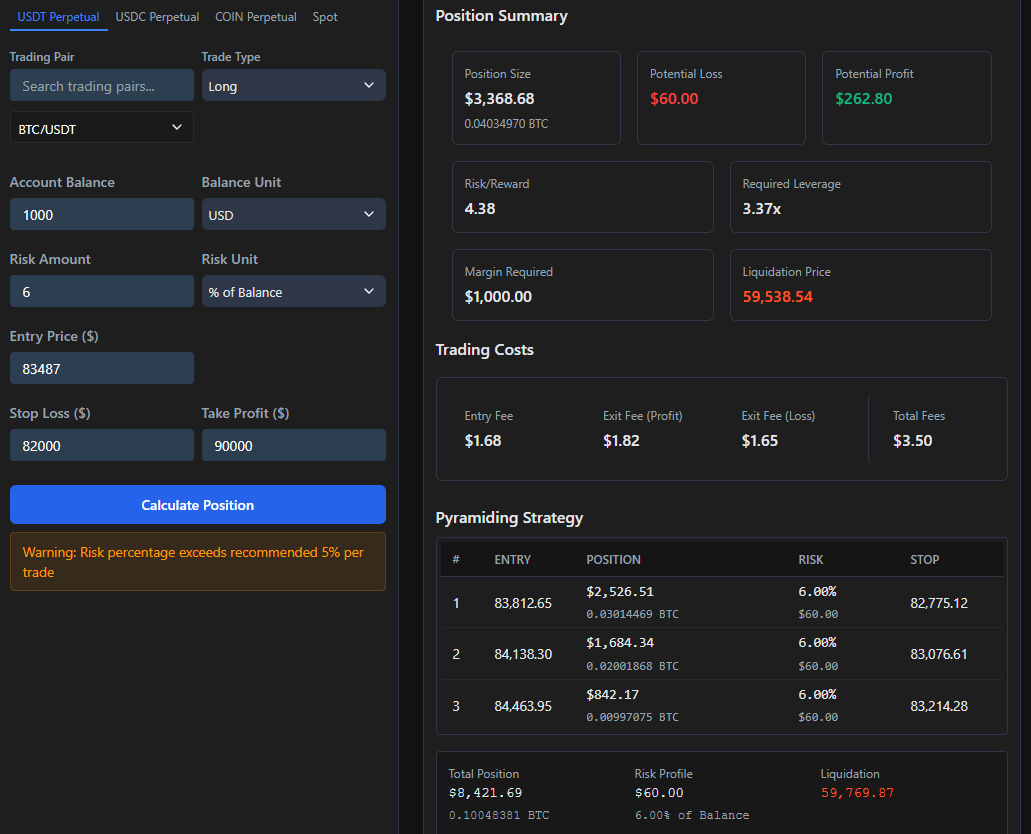Click the risk percentage warning message
The image size is (1031, 834).
(x=198, y=562)
